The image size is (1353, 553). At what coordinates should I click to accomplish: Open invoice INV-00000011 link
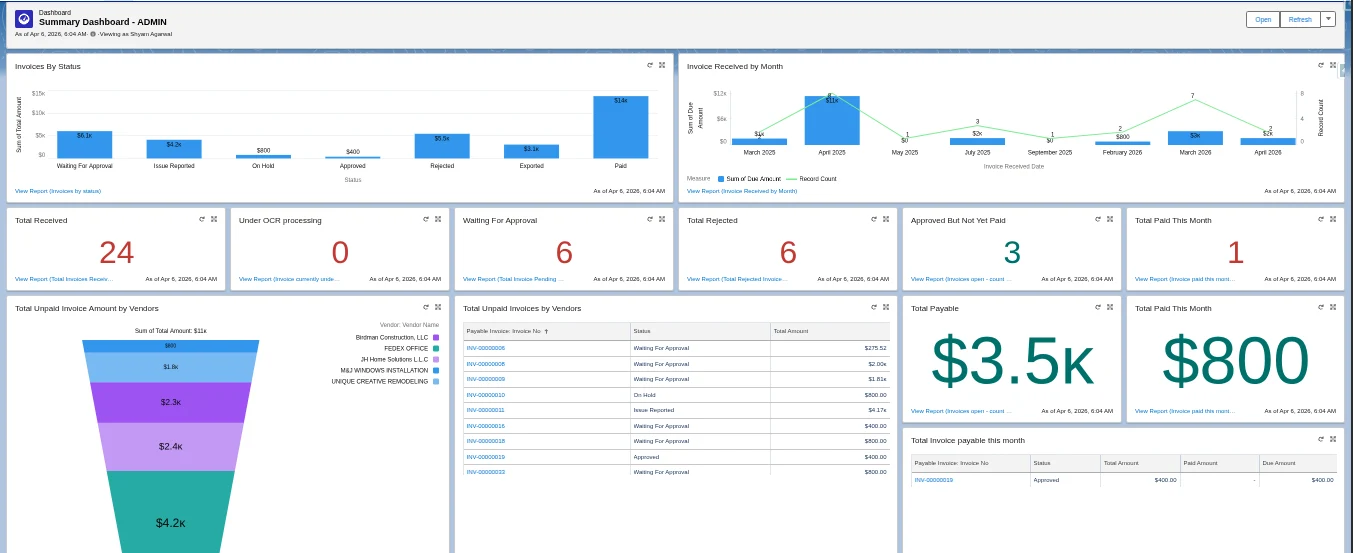[x=486, y=410]
